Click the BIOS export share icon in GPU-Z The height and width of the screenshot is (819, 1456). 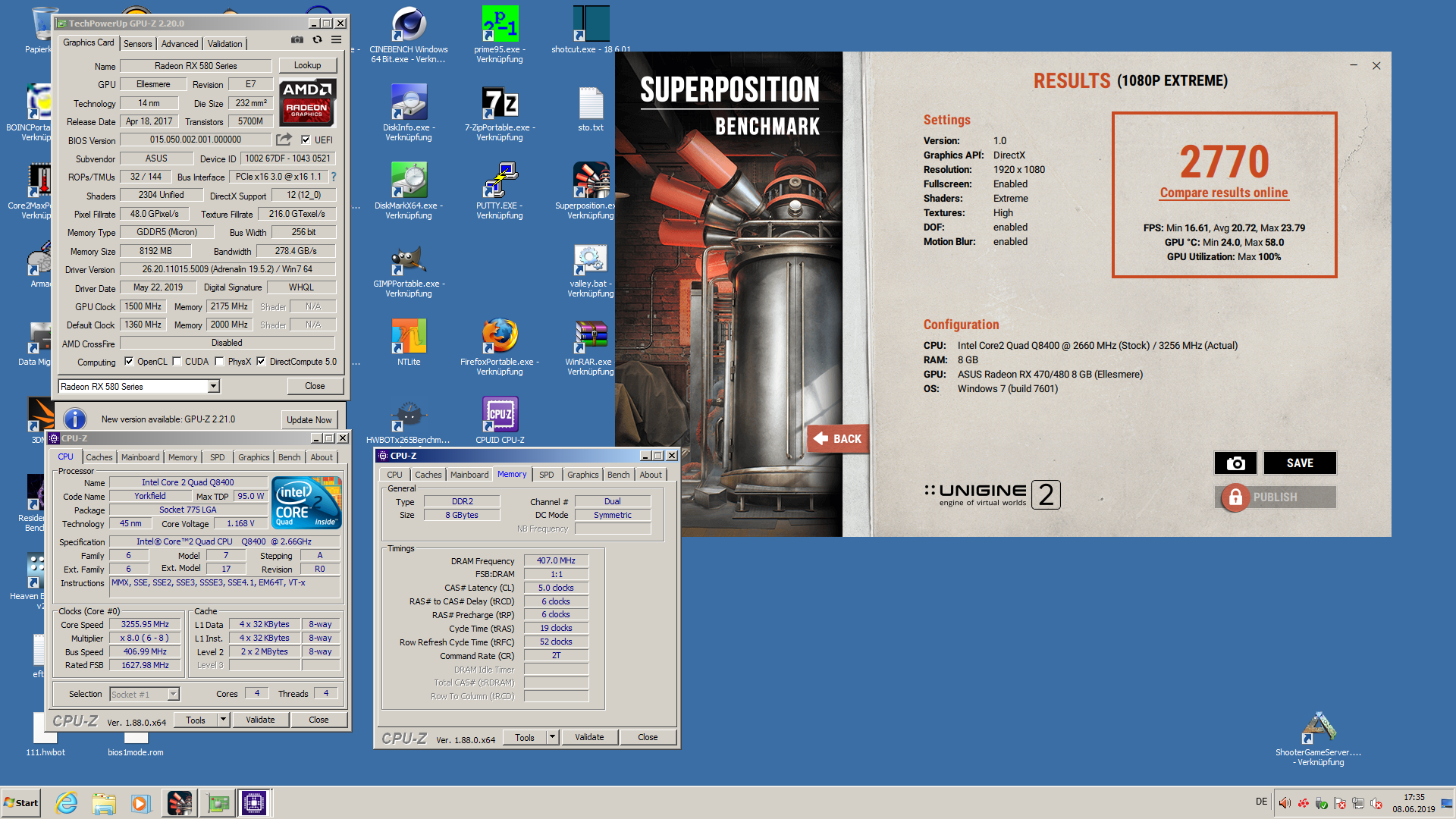tap(284, 140)
